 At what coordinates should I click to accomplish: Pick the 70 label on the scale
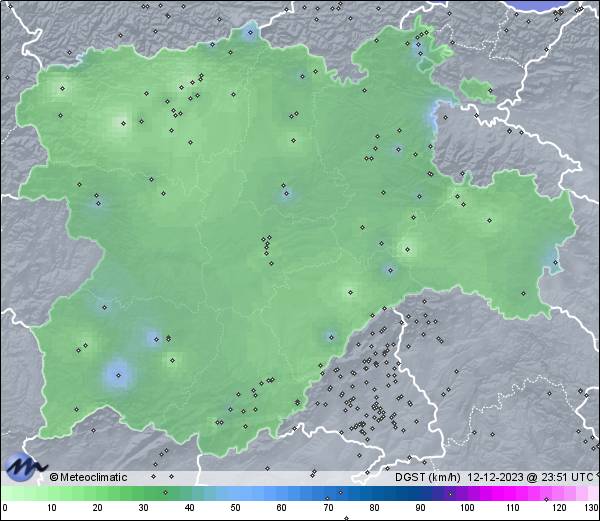[x=328, y=508]
